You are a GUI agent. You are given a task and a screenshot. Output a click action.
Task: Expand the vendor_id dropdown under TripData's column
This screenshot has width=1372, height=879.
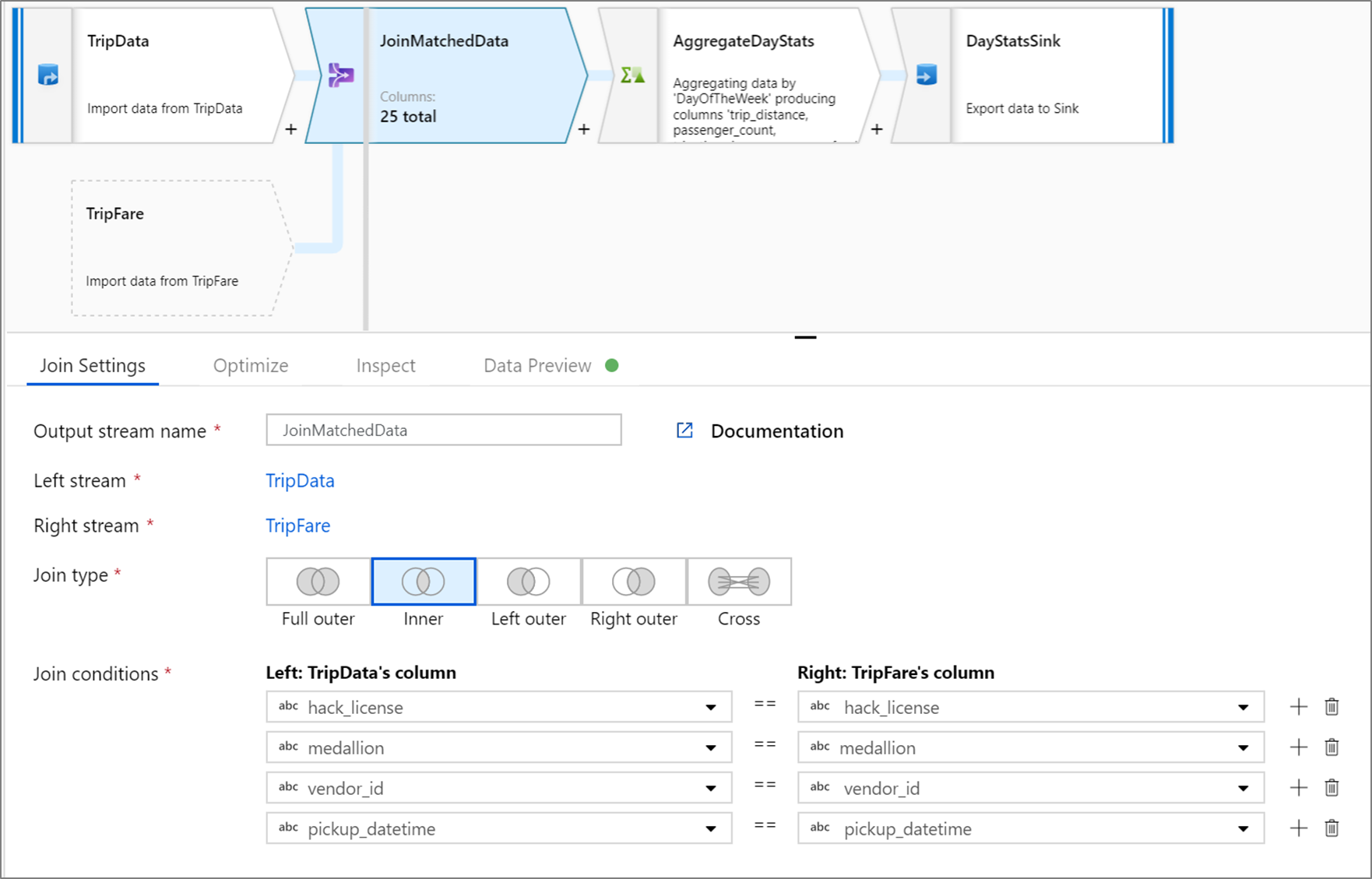(x=710, y=787)
